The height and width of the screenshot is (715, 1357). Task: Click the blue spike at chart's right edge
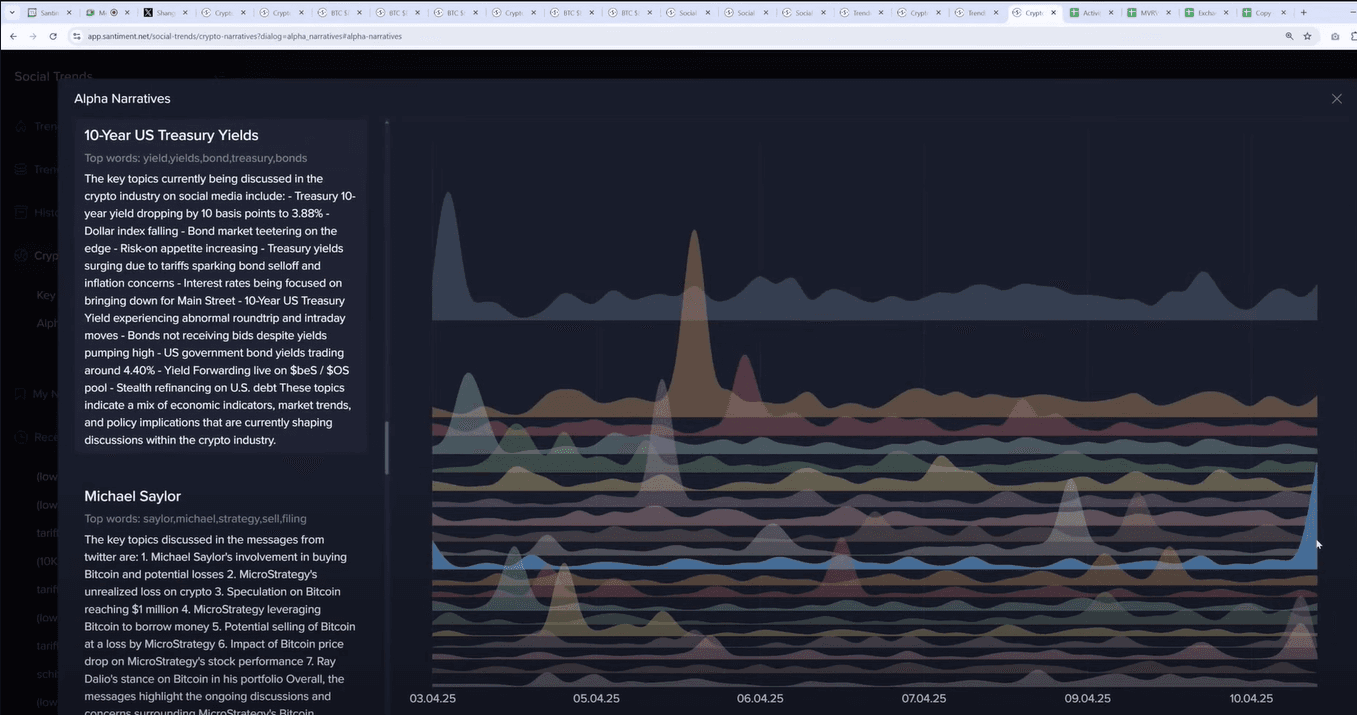[1312, 510]
